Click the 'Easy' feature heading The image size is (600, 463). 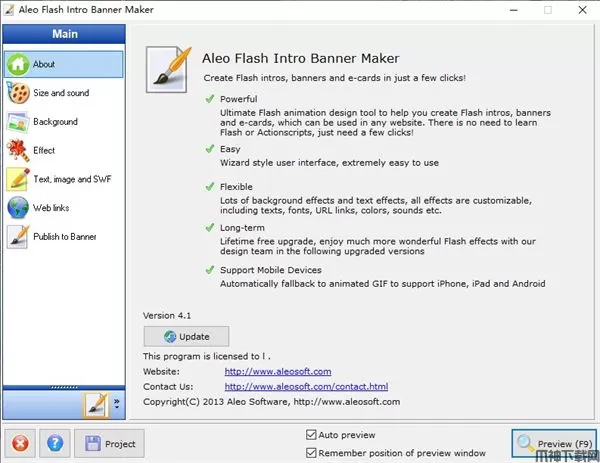[x=230, y=149]
